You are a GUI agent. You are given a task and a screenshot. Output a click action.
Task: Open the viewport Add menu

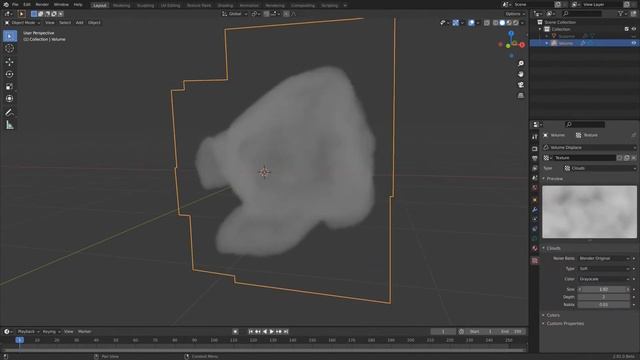(80, 23)
